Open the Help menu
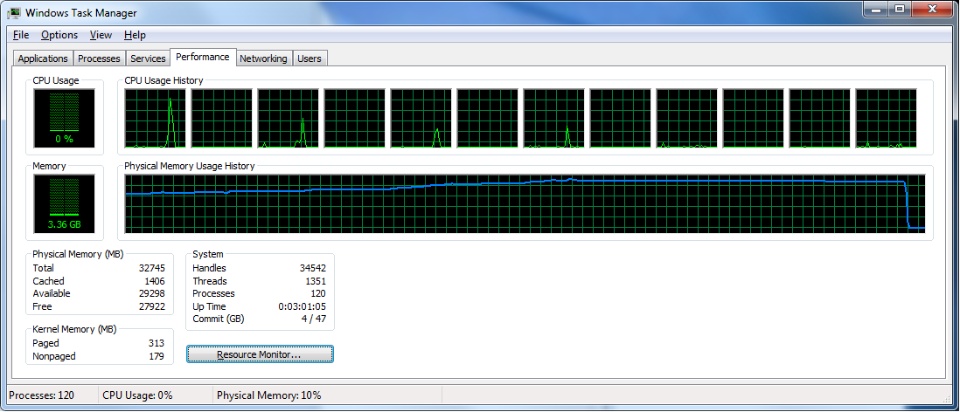The height and width of the screenshot is (412, 960). [135, 35]
